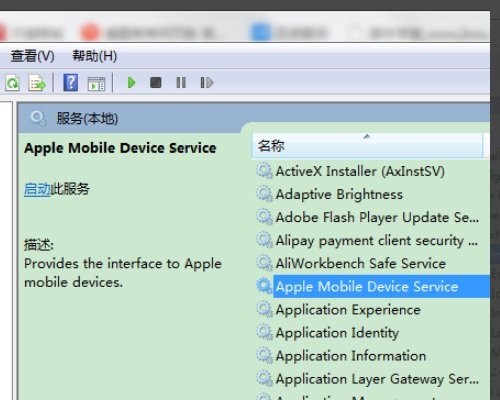Open the 查看(V) menu
500x400 pixels.
click(32, 56)
